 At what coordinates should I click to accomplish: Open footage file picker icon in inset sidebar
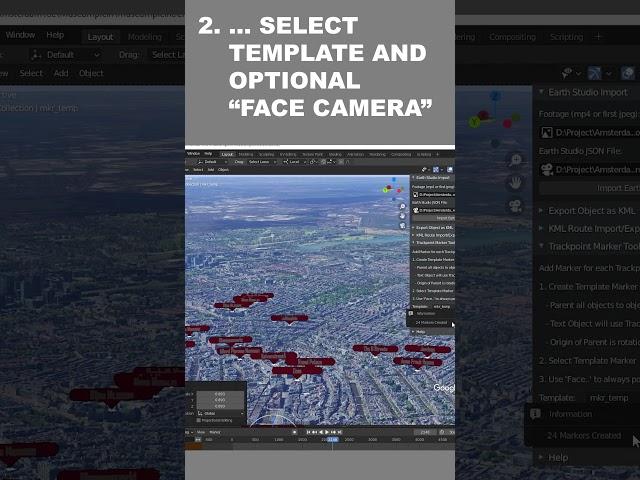[416, 194]
